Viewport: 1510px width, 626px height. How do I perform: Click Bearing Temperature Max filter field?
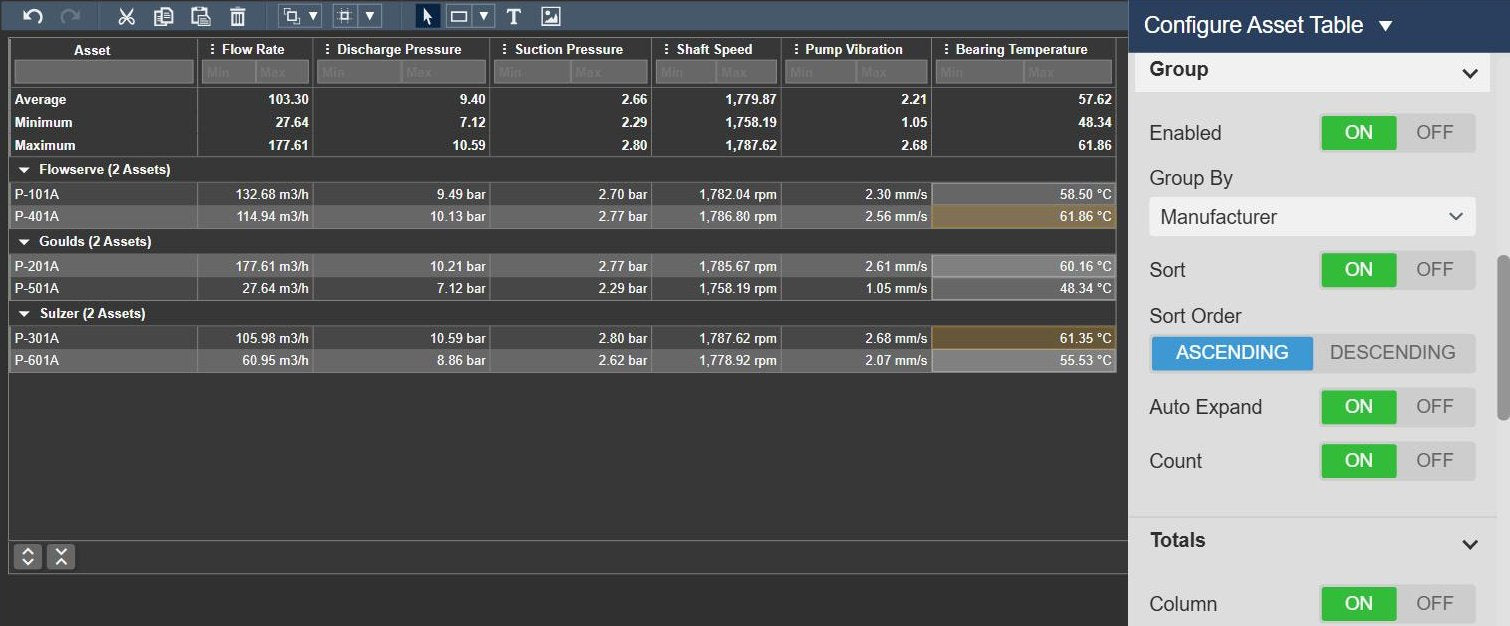[1067, 72]
